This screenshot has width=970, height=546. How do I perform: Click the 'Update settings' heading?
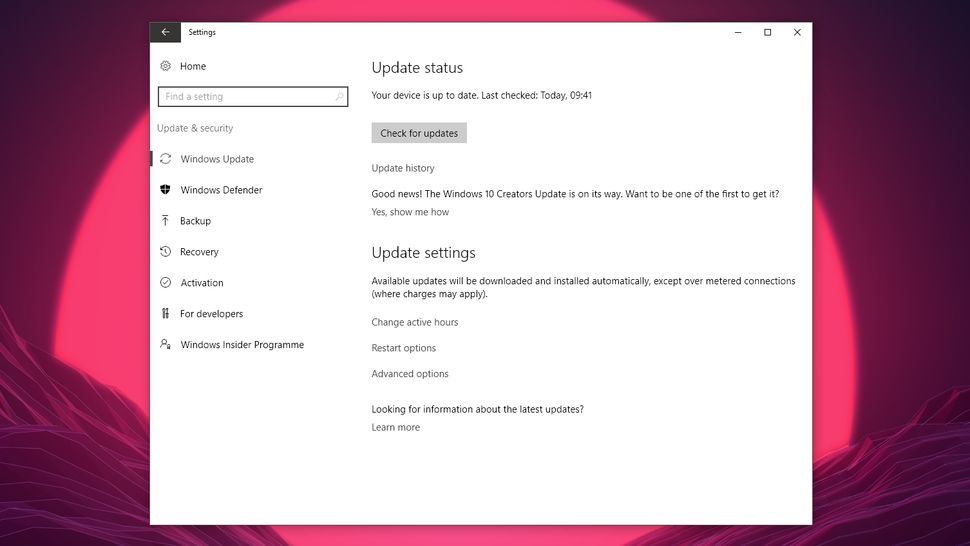[x=423, y=253]
